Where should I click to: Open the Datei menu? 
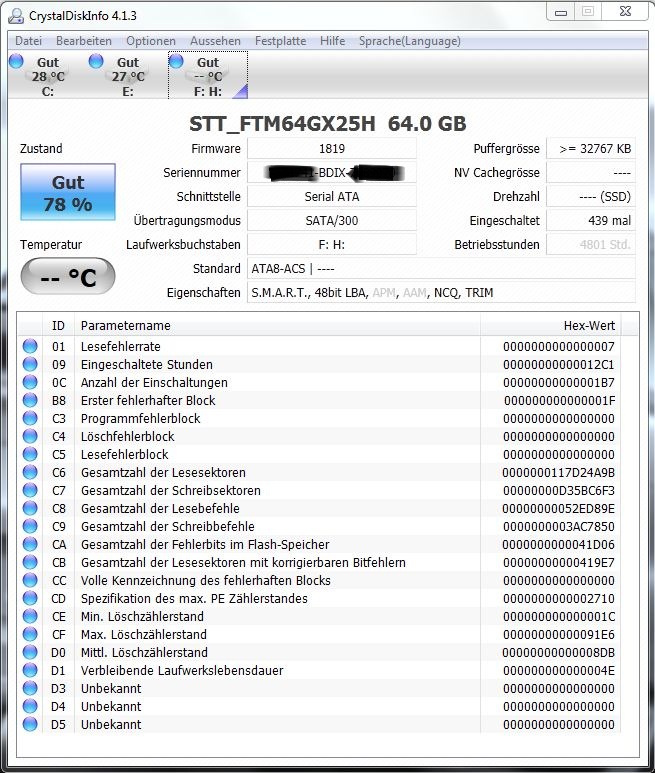coord(28,41)
